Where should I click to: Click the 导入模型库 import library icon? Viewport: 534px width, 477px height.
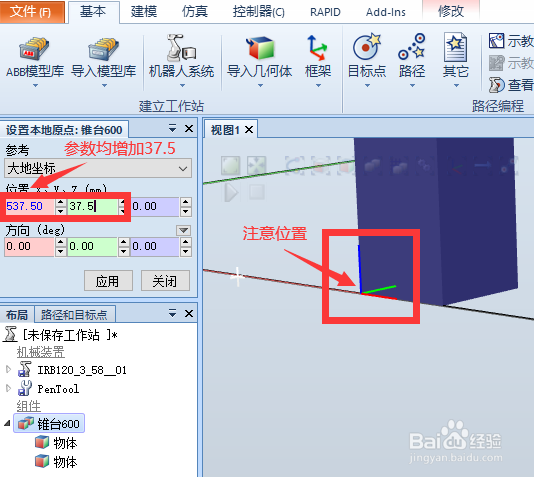[104, 49]
